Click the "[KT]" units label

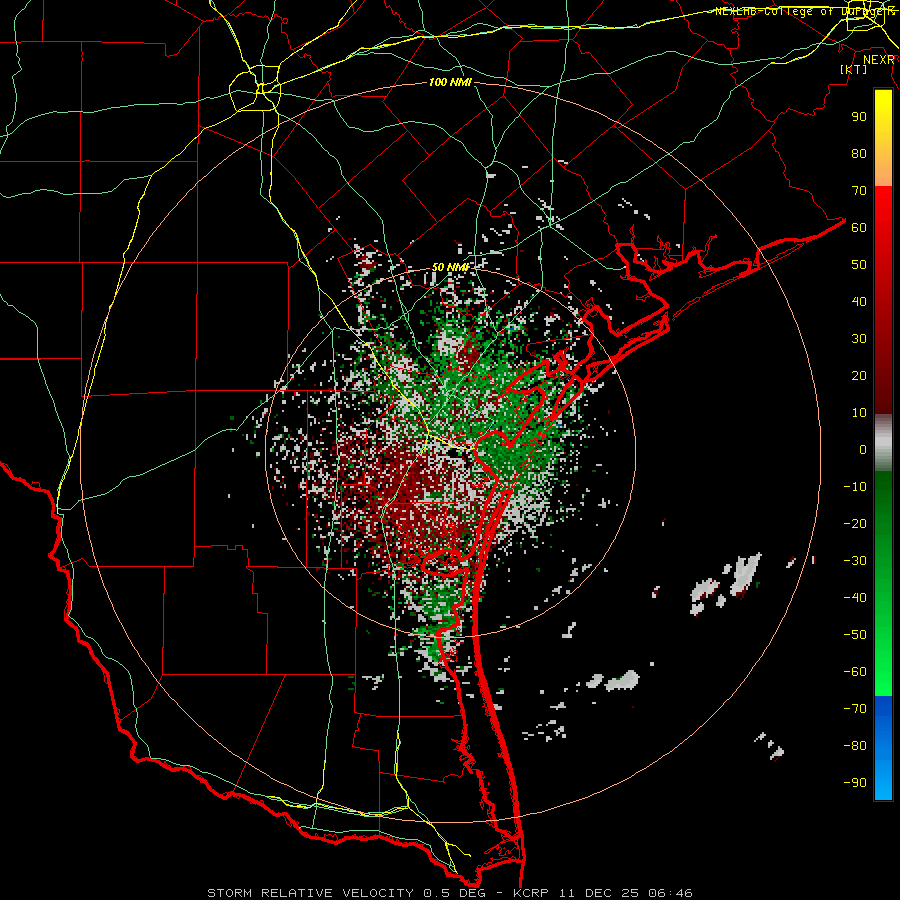[854, 69]
